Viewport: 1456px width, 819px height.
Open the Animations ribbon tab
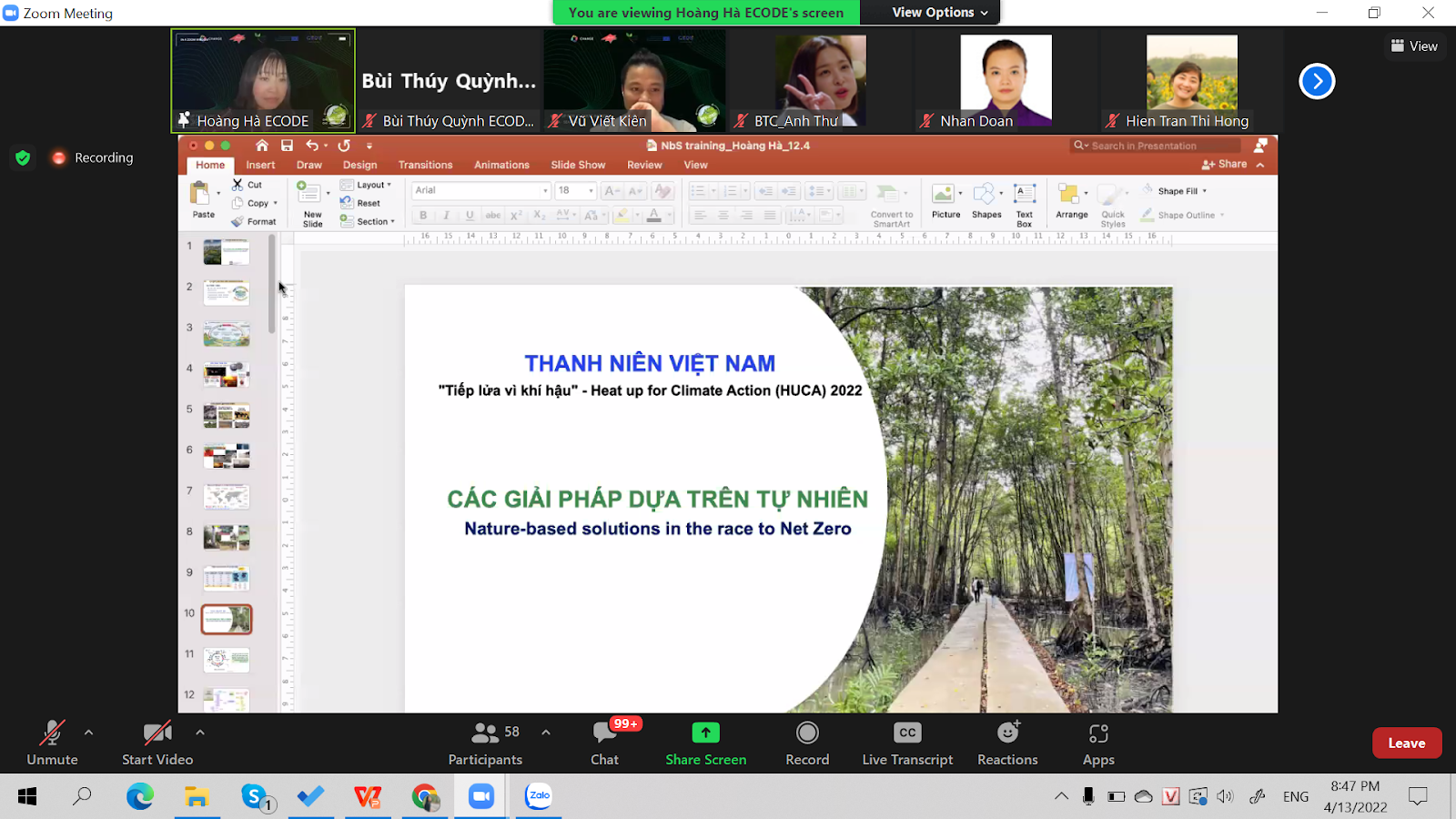(x=501, y=165)
